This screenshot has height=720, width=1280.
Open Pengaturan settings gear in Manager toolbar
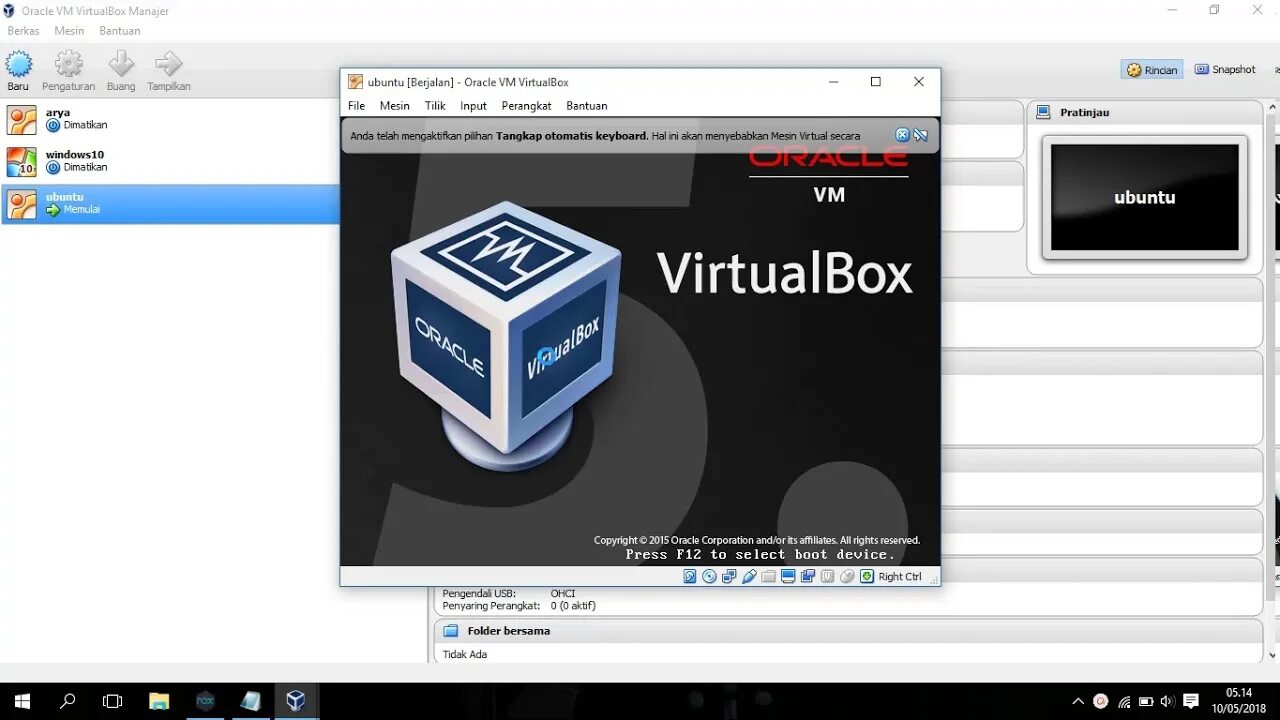click(x=69, y=64)
